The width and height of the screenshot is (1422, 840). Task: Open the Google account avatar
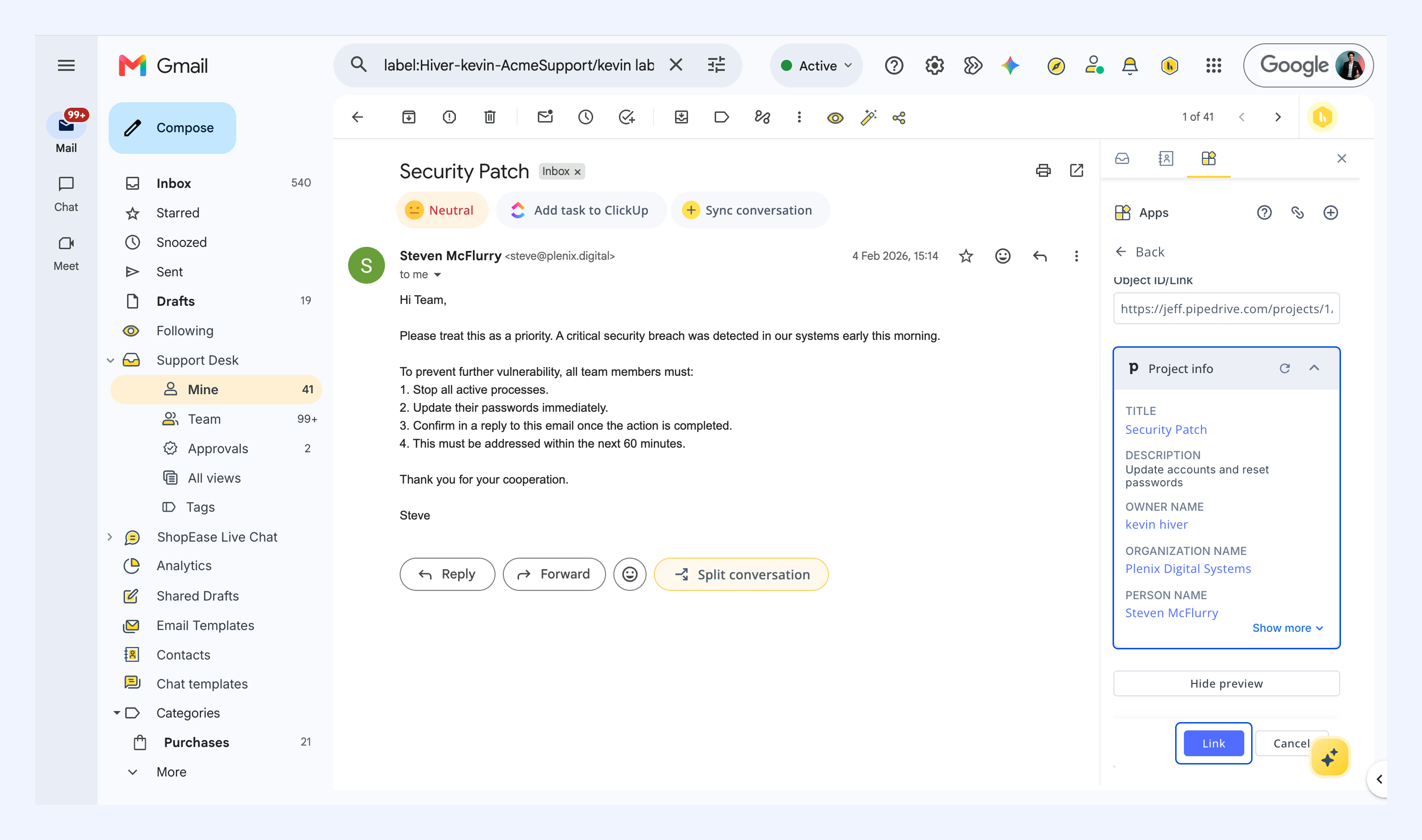click(1350, 66)
